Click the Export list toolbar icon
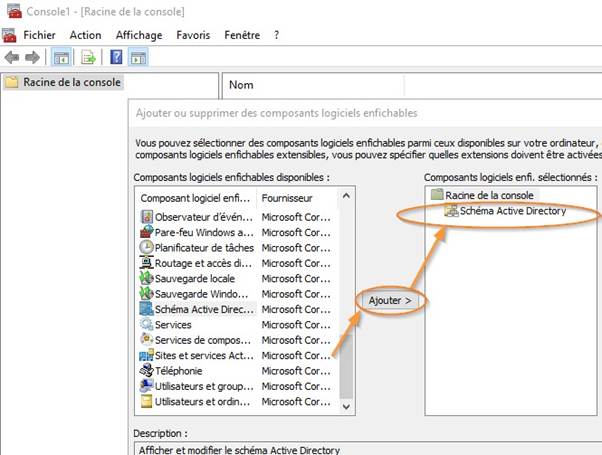Viewport: 602px width, 455px height. click(88, 58)
